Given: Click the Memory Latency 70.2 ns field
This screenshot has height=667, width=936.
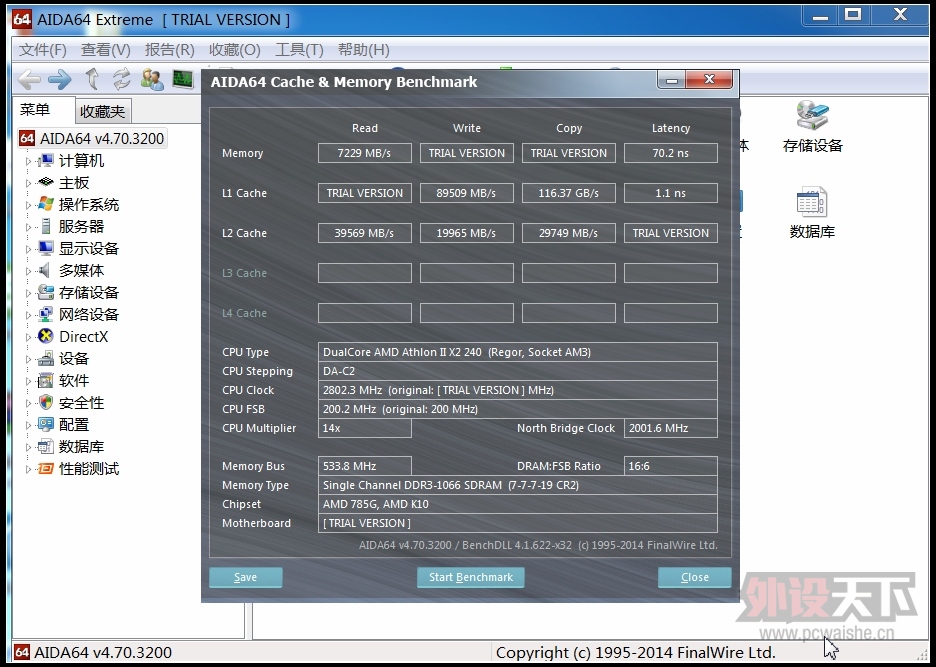Looking at the screenshot, I should point(670,153).
